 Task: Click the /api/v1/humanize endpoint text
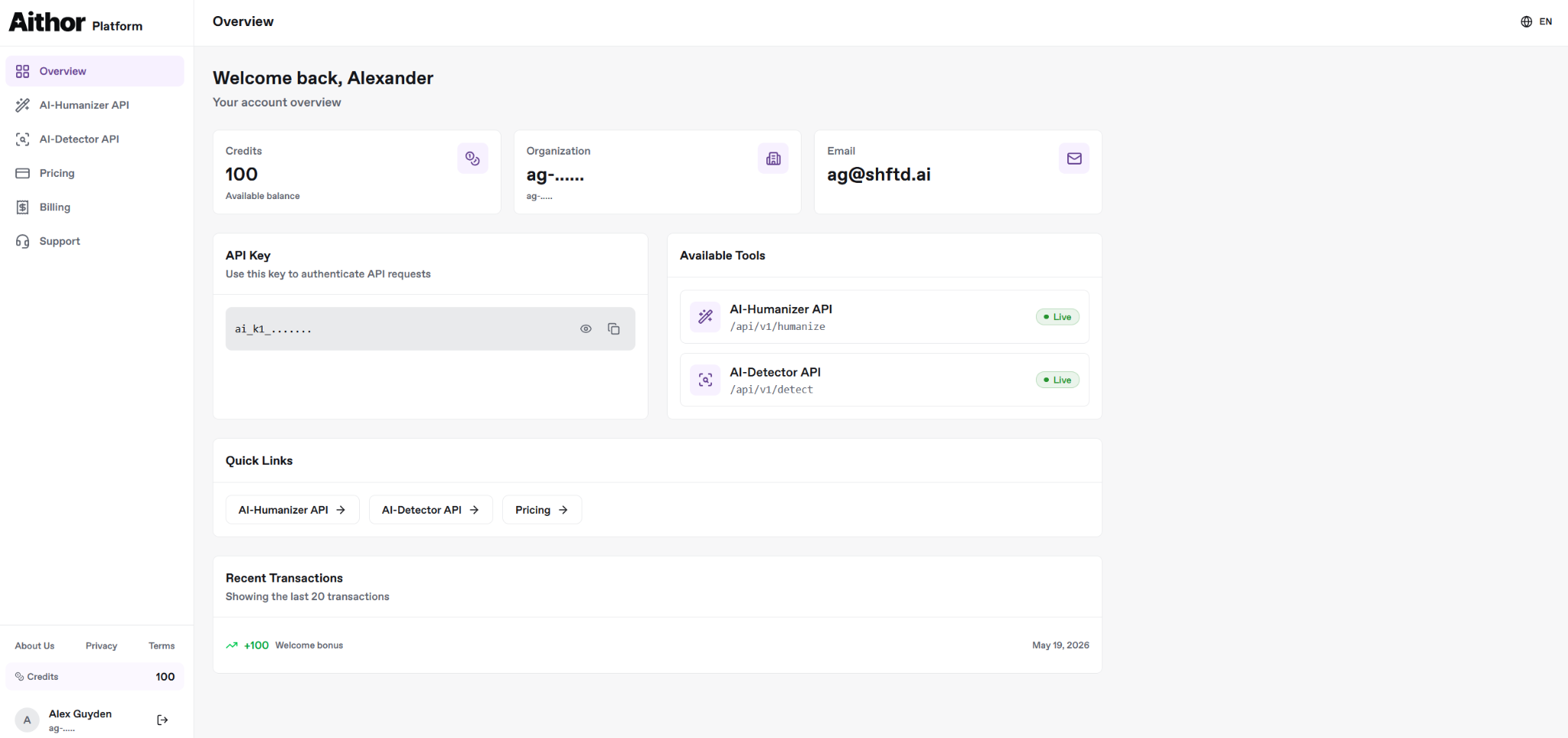pyautogui.click(x=777, y=327)
